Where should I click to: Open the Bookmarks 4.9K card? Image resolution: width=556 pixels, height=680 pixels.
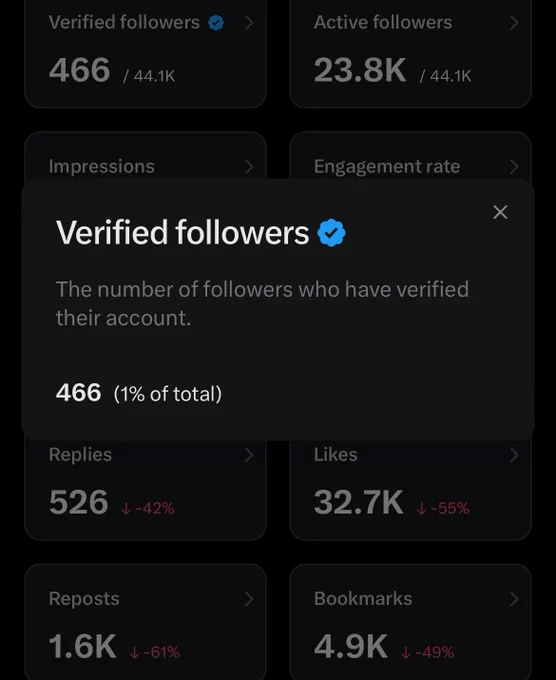pyautogui.click(x=410, y=622)
